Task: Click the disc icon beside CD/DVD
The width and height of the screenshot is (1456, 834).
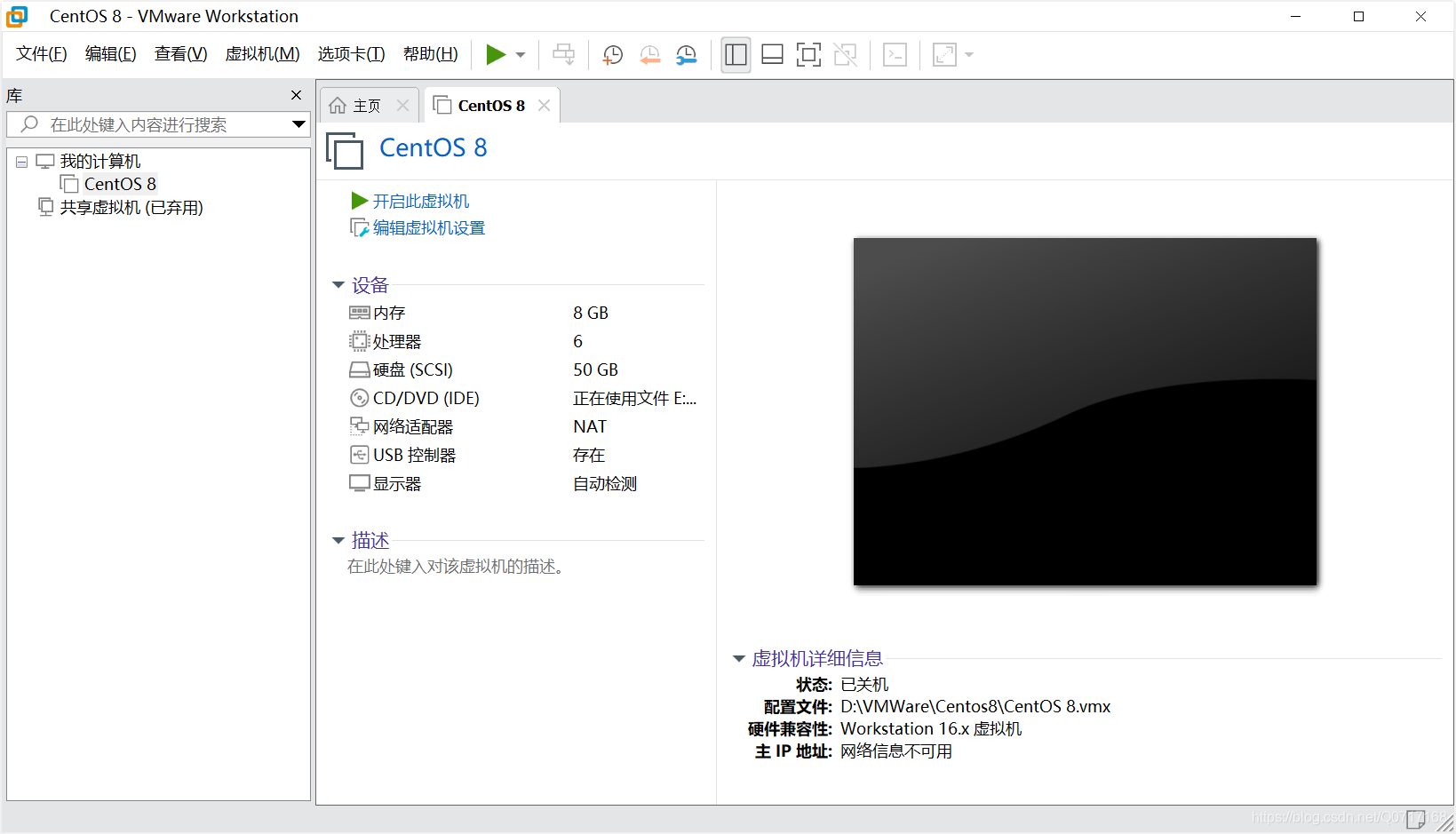Action: (x=359, y=398)
